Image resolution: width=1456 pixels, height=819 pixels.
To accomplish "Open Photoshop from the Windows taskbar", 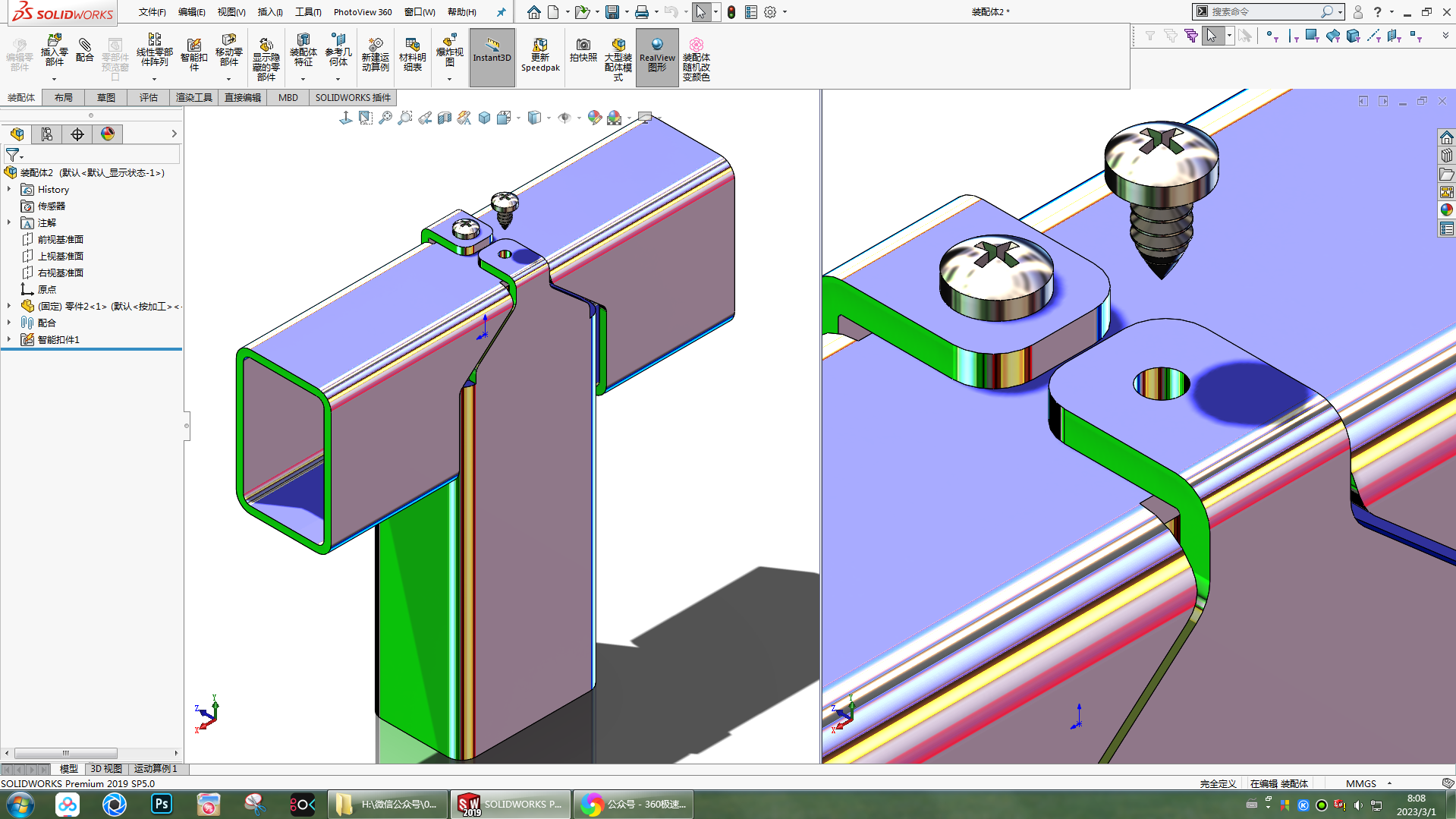I will [x=162, y=804].
